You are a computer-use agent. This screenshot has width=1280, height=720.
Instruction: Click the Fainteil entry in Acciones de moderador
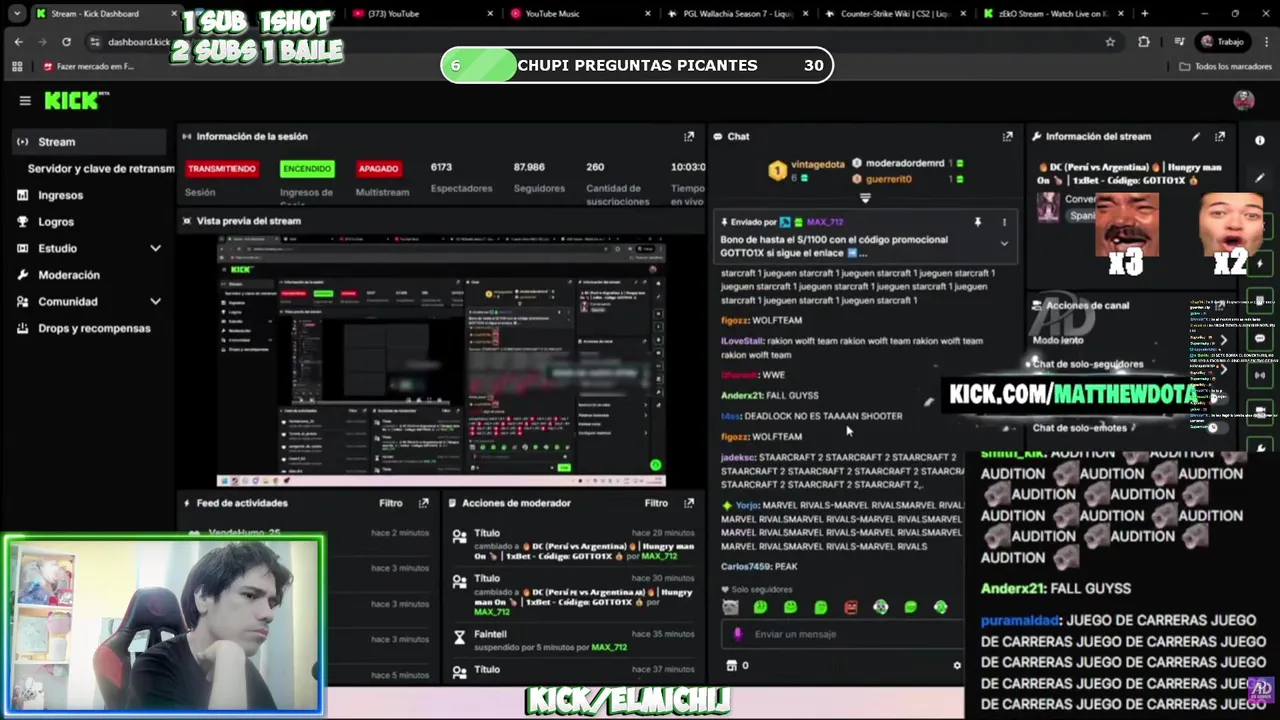tap(574, 640)
